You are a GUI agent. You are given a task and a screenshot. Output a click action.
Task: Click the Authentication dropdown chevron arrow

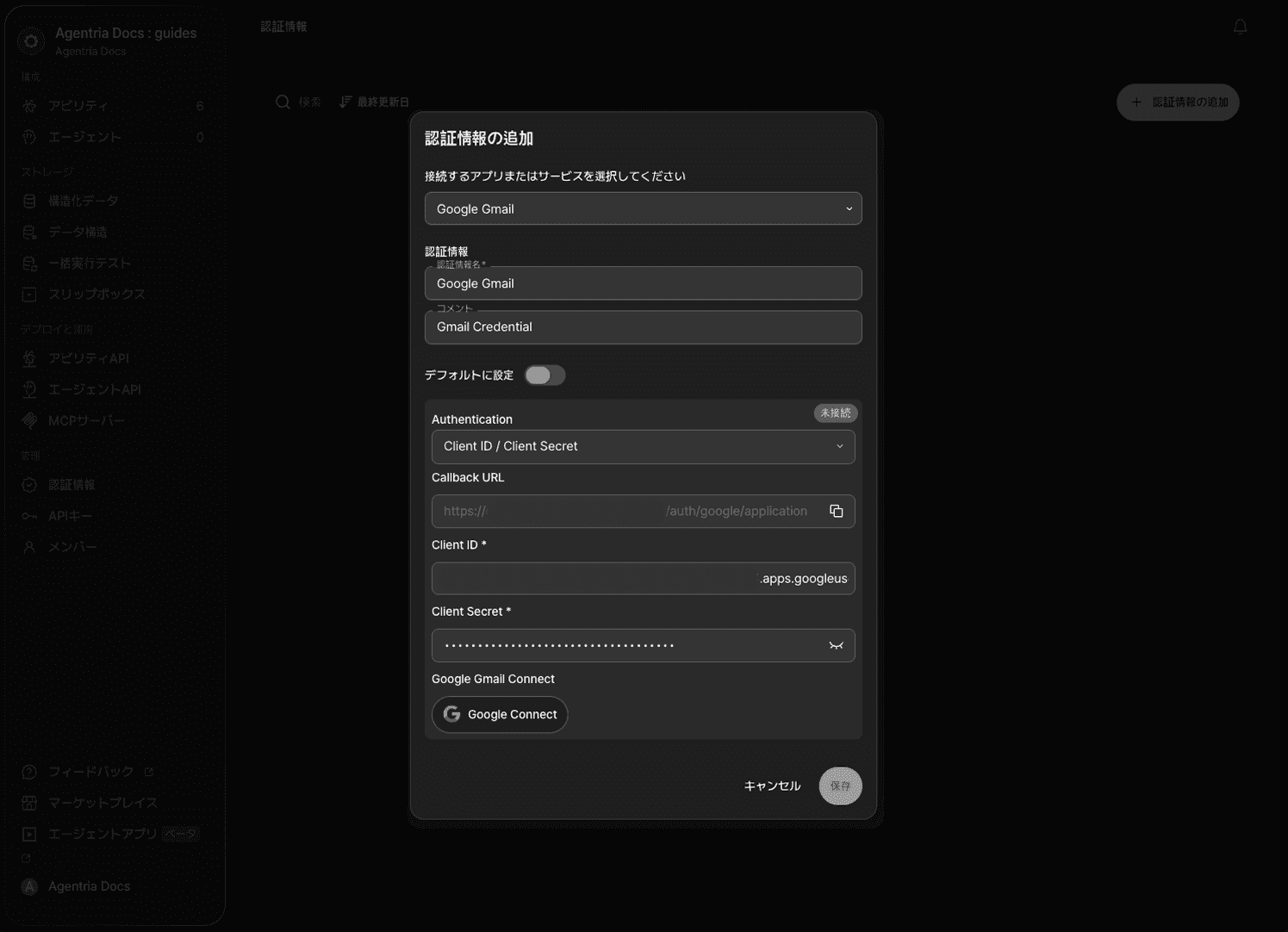[x=839, y=446]
